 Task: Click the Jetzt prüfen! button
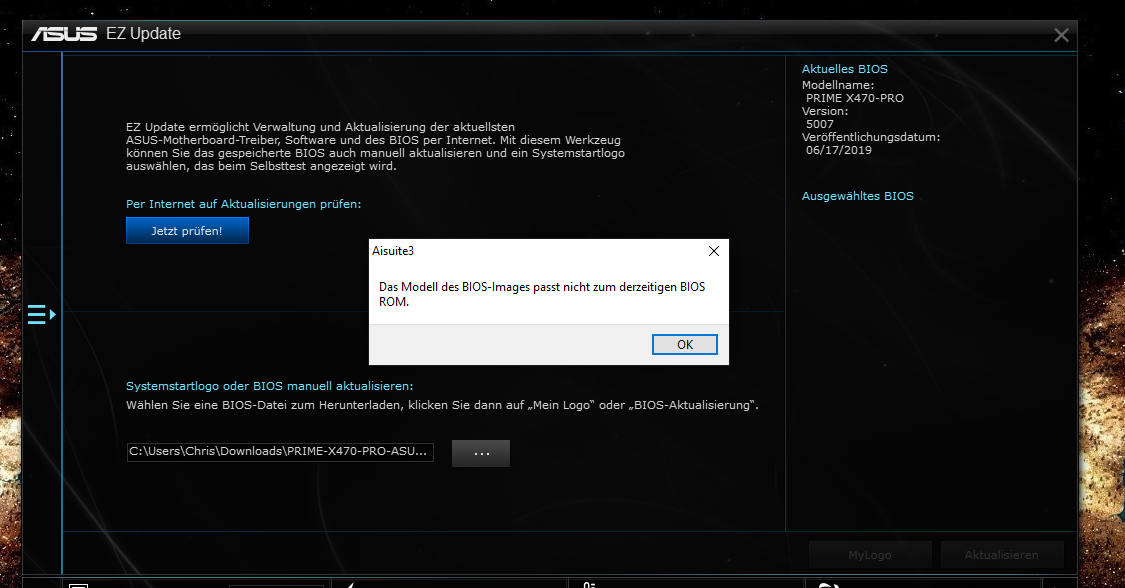tap(187, 231)
